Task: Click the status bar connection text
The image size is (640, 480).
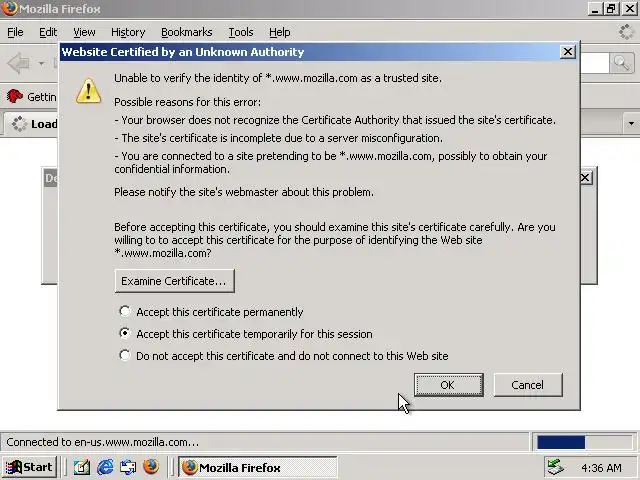Action: point(102,442)
